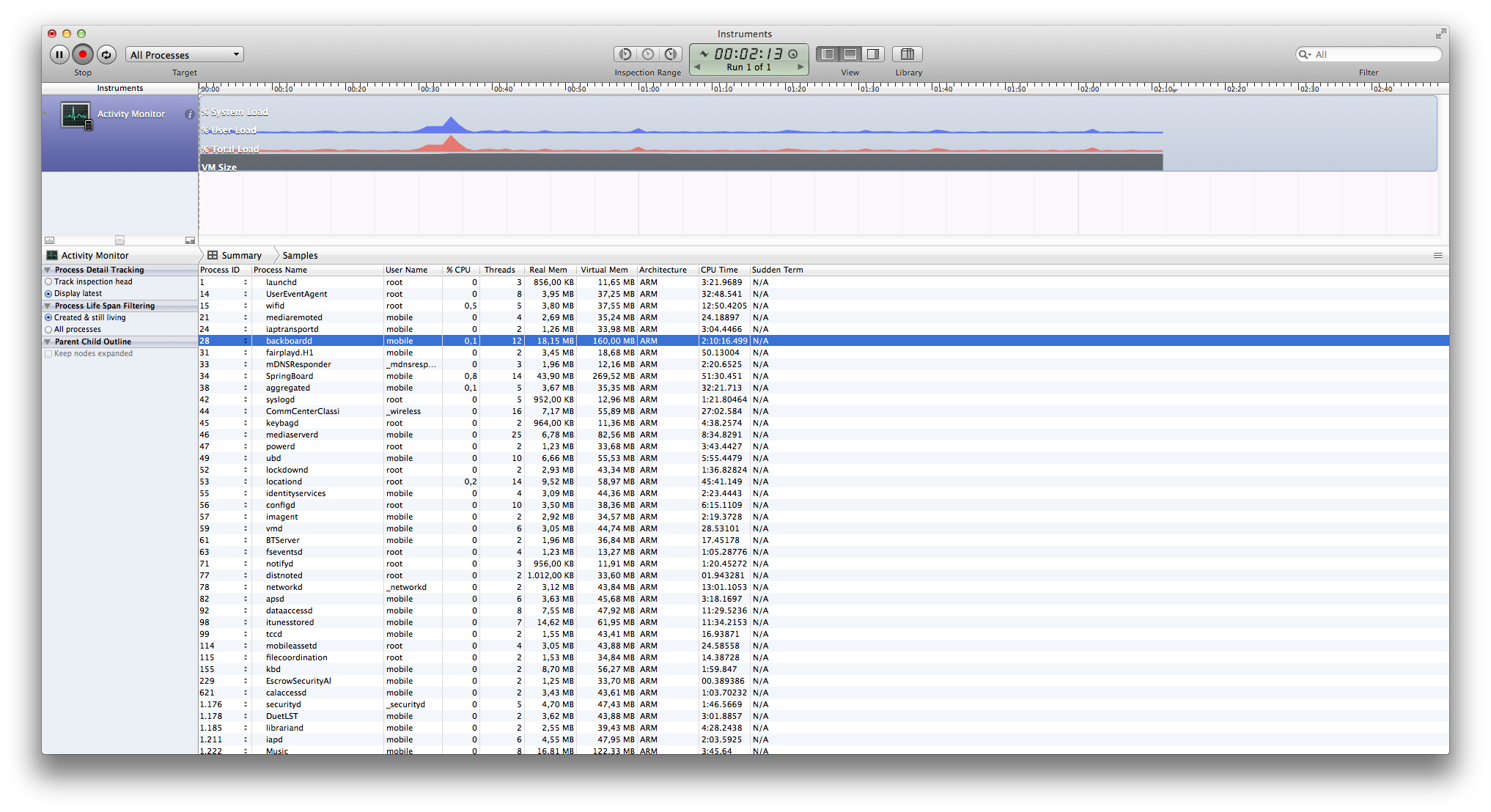Collapse Process Detail Tracking section
This screenshot has height=812, width=1491.
pyautogui.click(x=48, y=270)
